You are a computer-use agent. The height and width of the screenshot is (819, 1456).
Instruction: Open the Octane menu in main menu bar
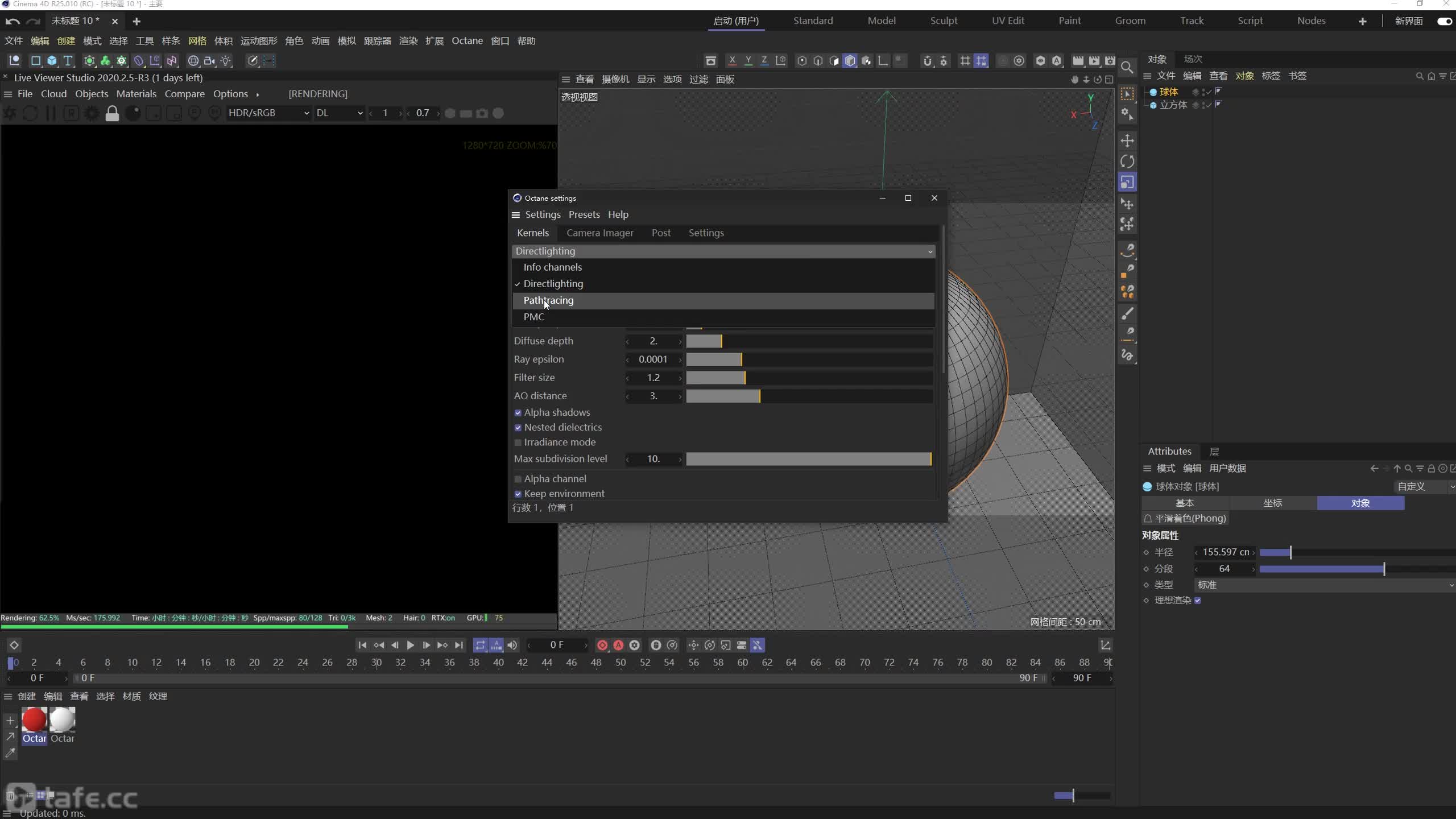[467, 41]
